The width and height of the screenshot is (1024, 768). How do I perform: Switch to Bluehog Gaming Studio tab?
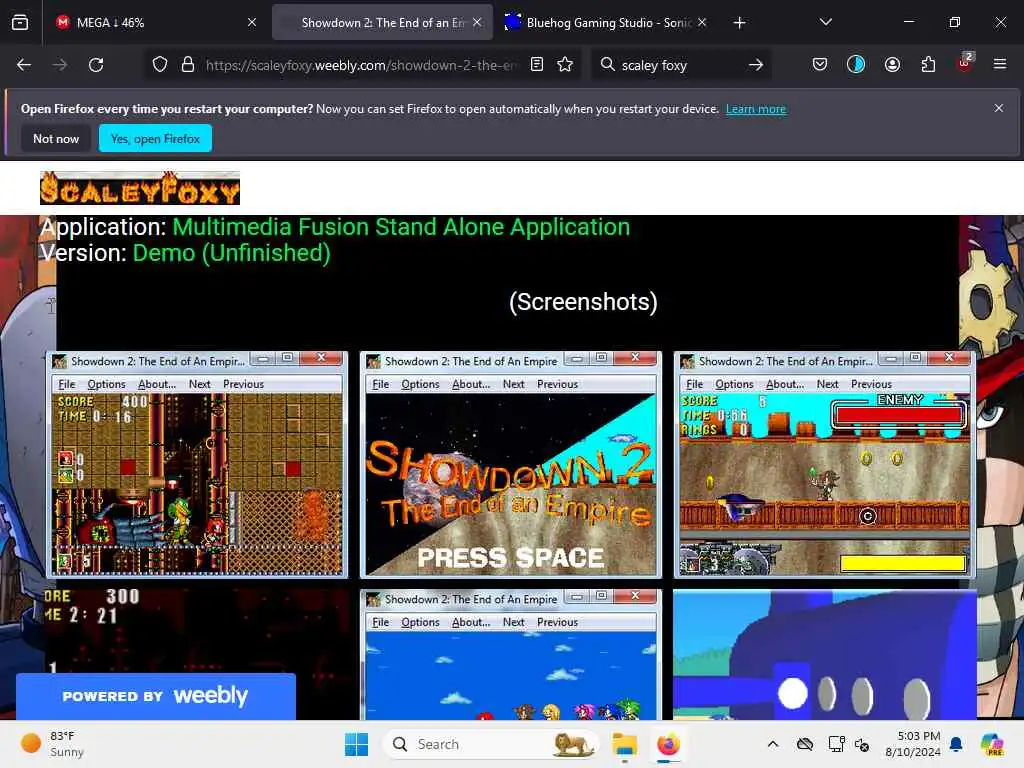[606, 23]
